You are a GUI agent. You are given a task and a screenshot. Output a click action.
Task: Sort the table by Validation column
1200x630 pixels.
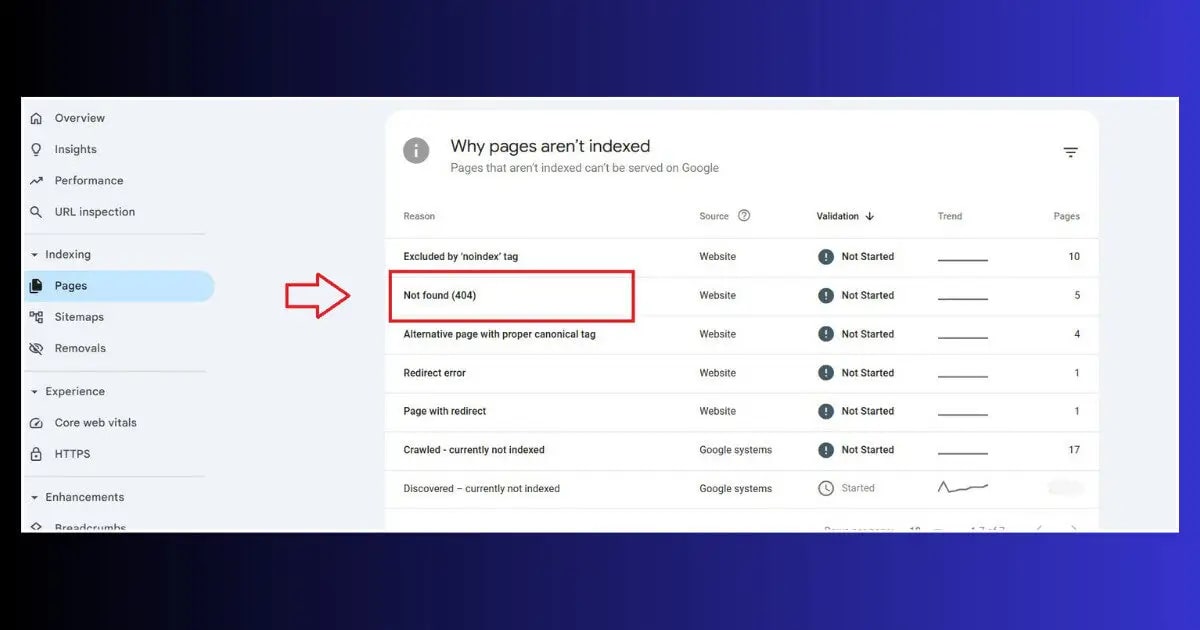843,216
